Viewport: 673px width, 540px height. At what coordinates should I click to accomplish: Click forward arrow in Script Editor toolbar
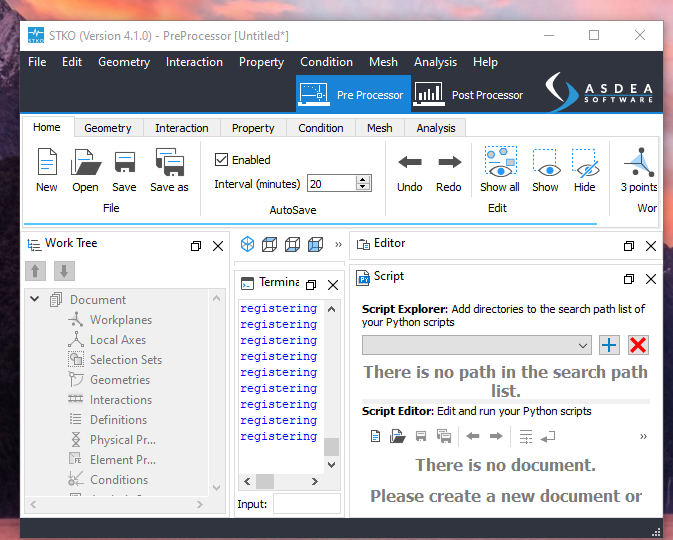point(496,437)
